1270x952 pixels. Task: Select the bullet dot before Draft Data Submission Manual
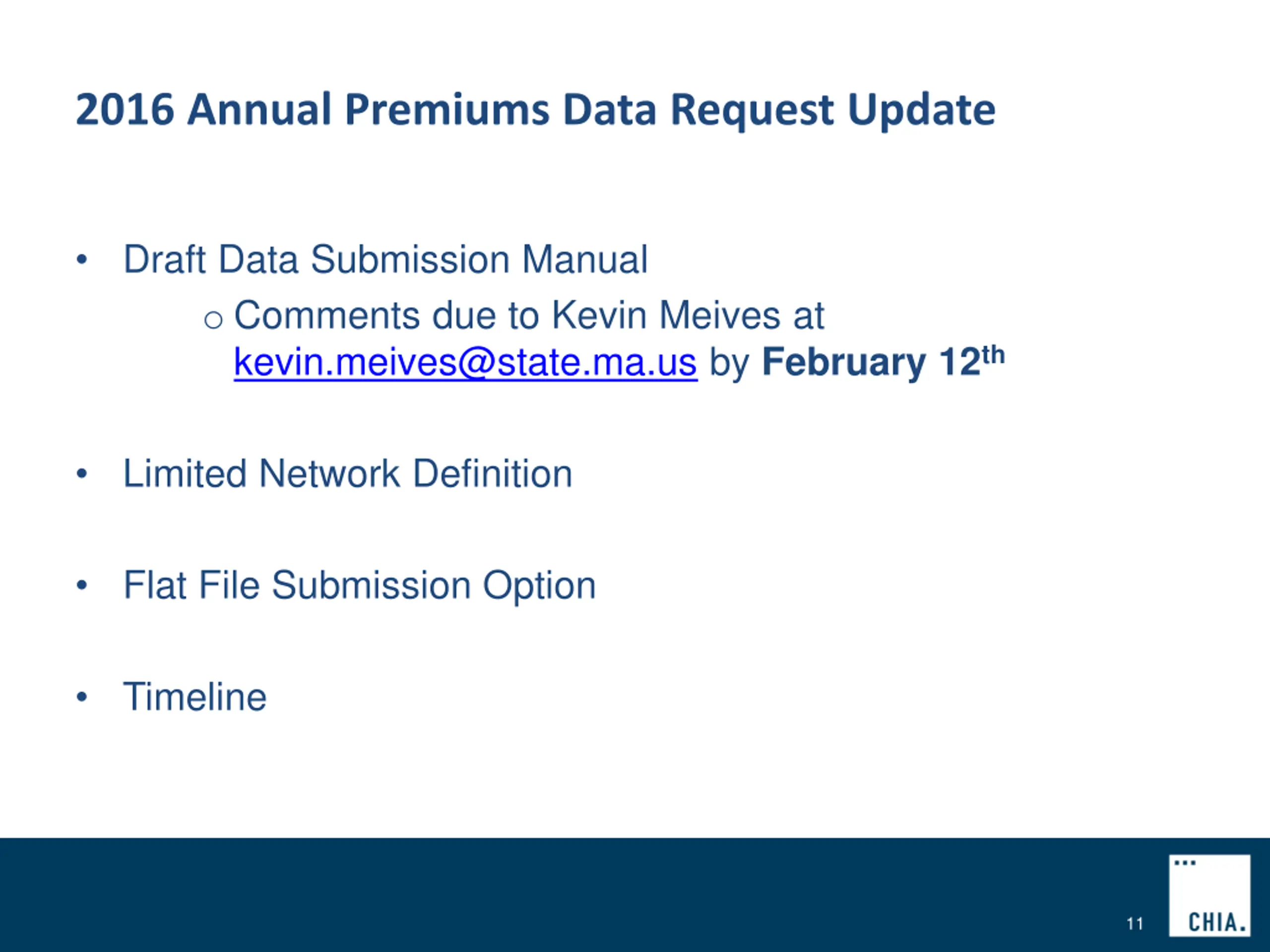click(81, 259)
